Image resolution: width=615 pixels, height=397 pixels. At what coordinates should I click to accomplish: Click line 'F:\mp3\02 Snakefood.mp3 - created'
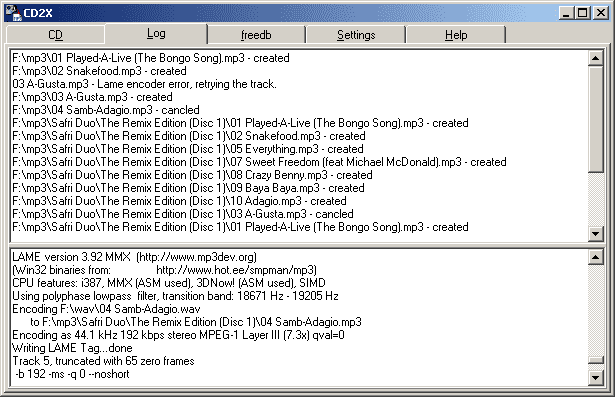(99, 71)
